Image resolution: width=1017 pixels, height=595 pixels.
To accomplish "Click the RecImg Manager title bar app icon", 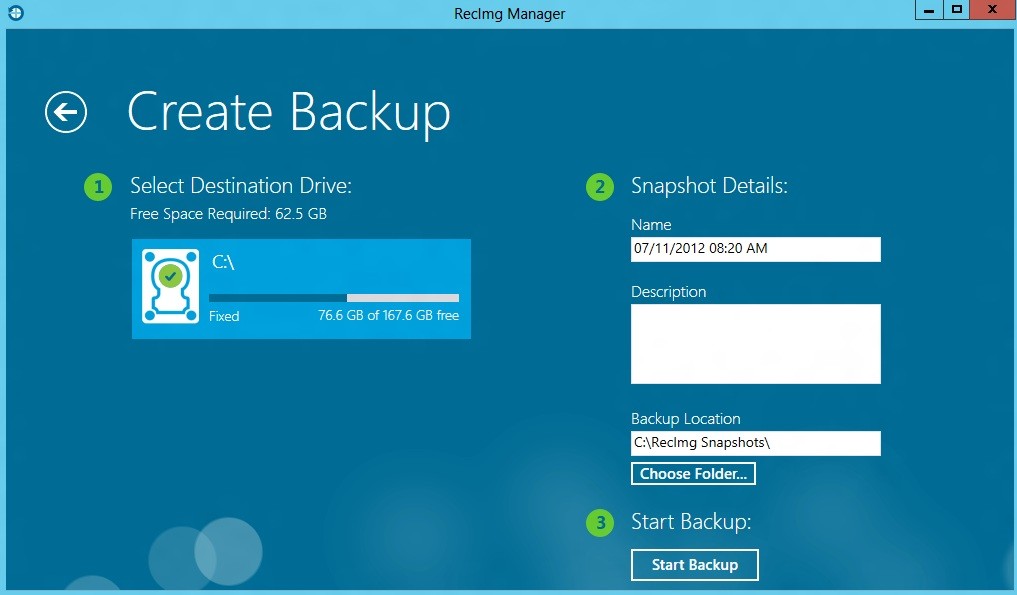I will coord(15,13).
